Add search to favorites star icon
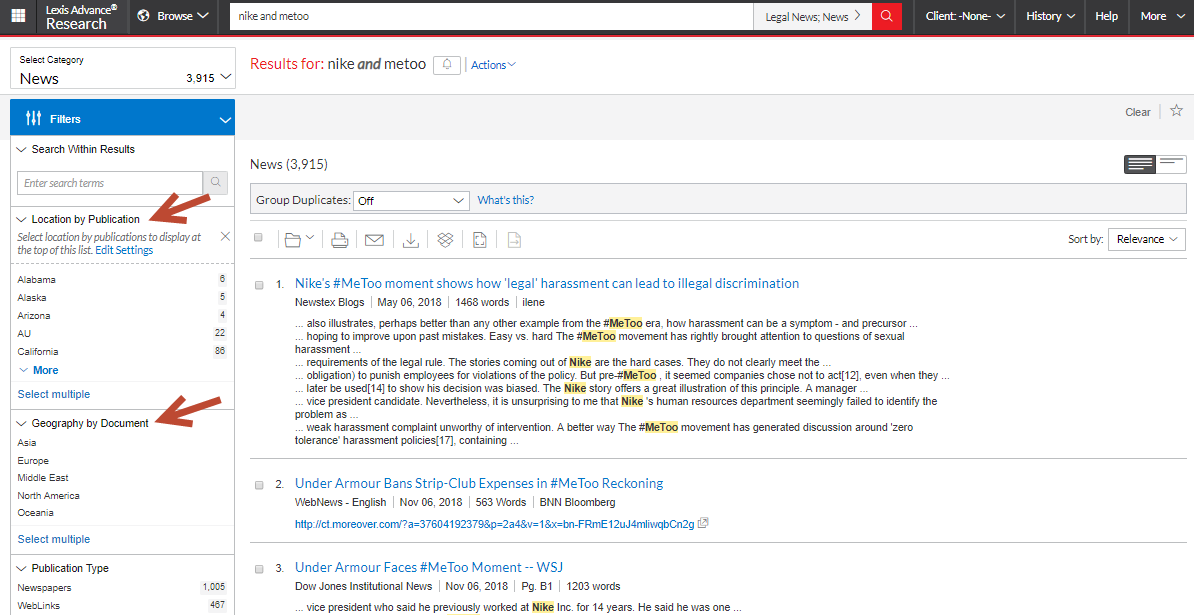 pyautogui.click(x=1176, y=110)
